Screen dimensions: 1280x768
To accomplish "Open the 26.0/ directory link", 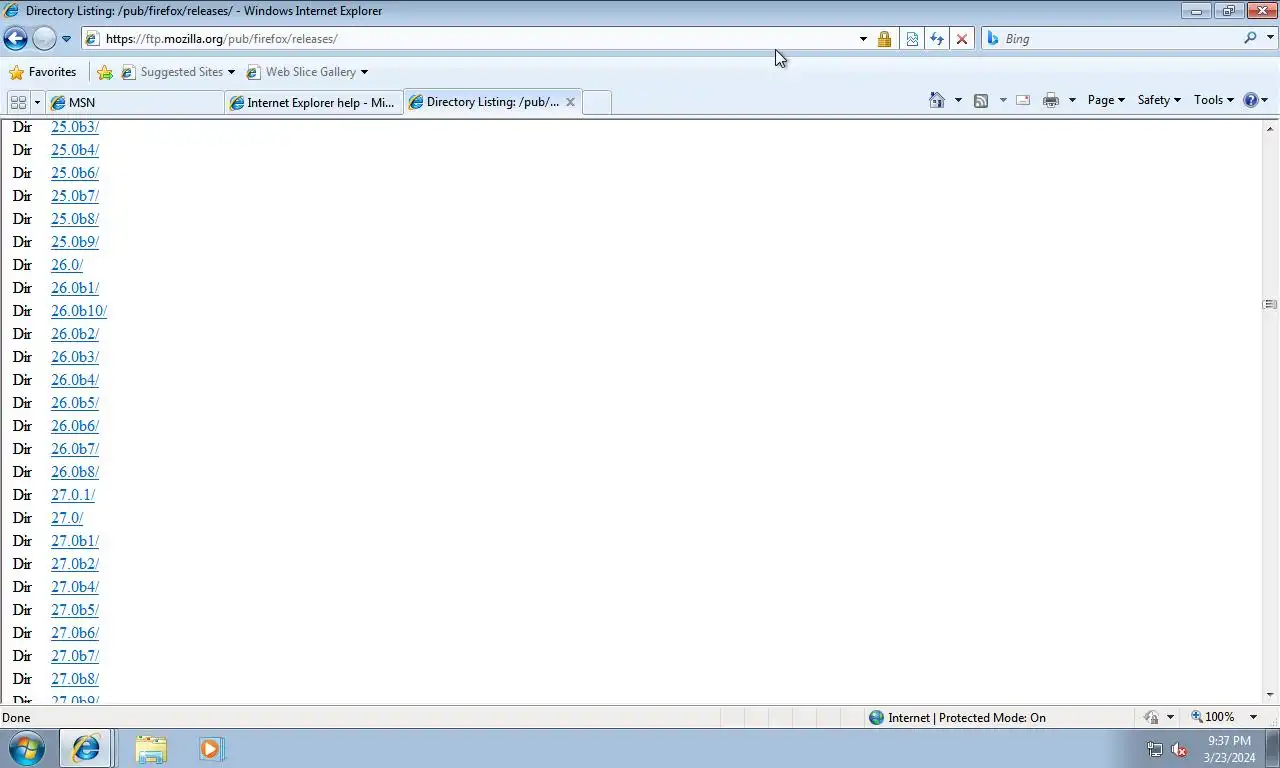I will tap(67, 265).
